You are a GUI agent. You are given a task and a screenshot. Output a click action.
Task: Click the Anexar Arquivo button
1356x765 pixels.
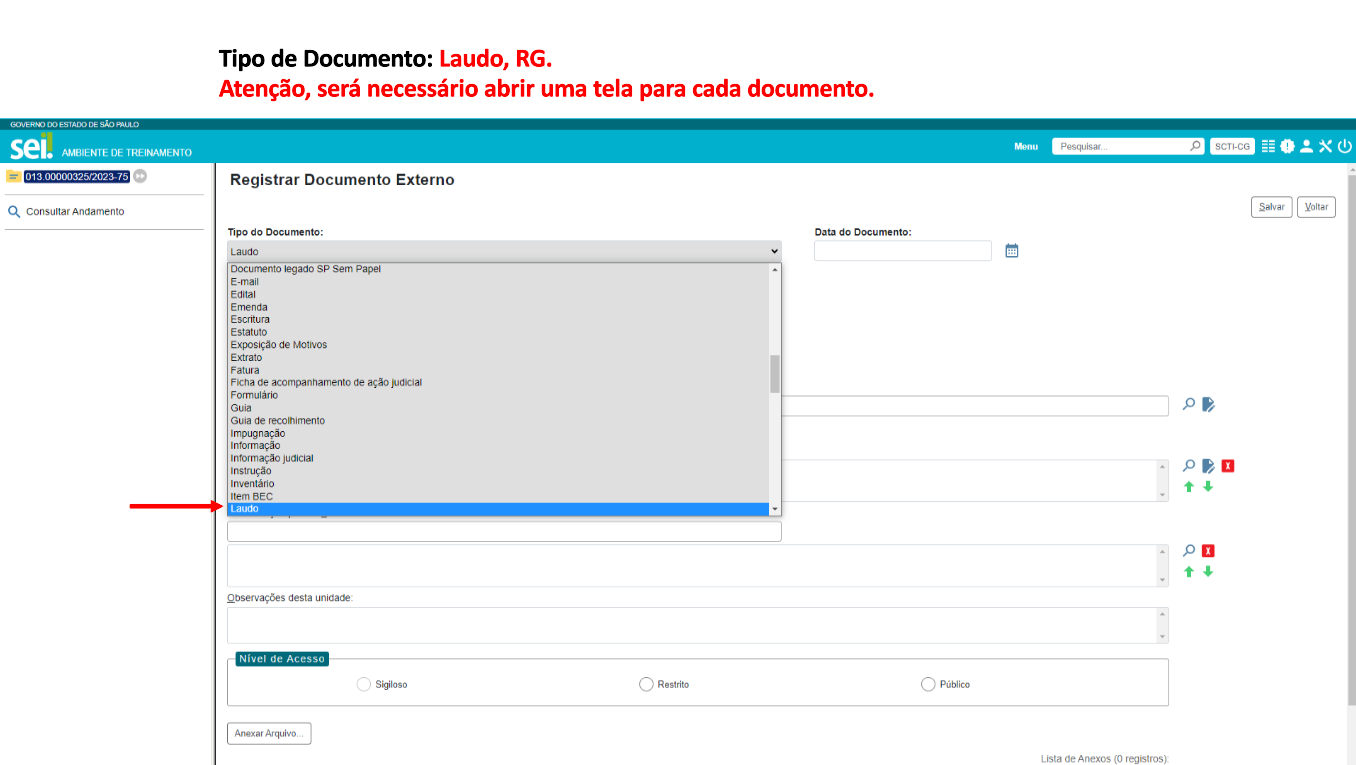tap(269, 734)
